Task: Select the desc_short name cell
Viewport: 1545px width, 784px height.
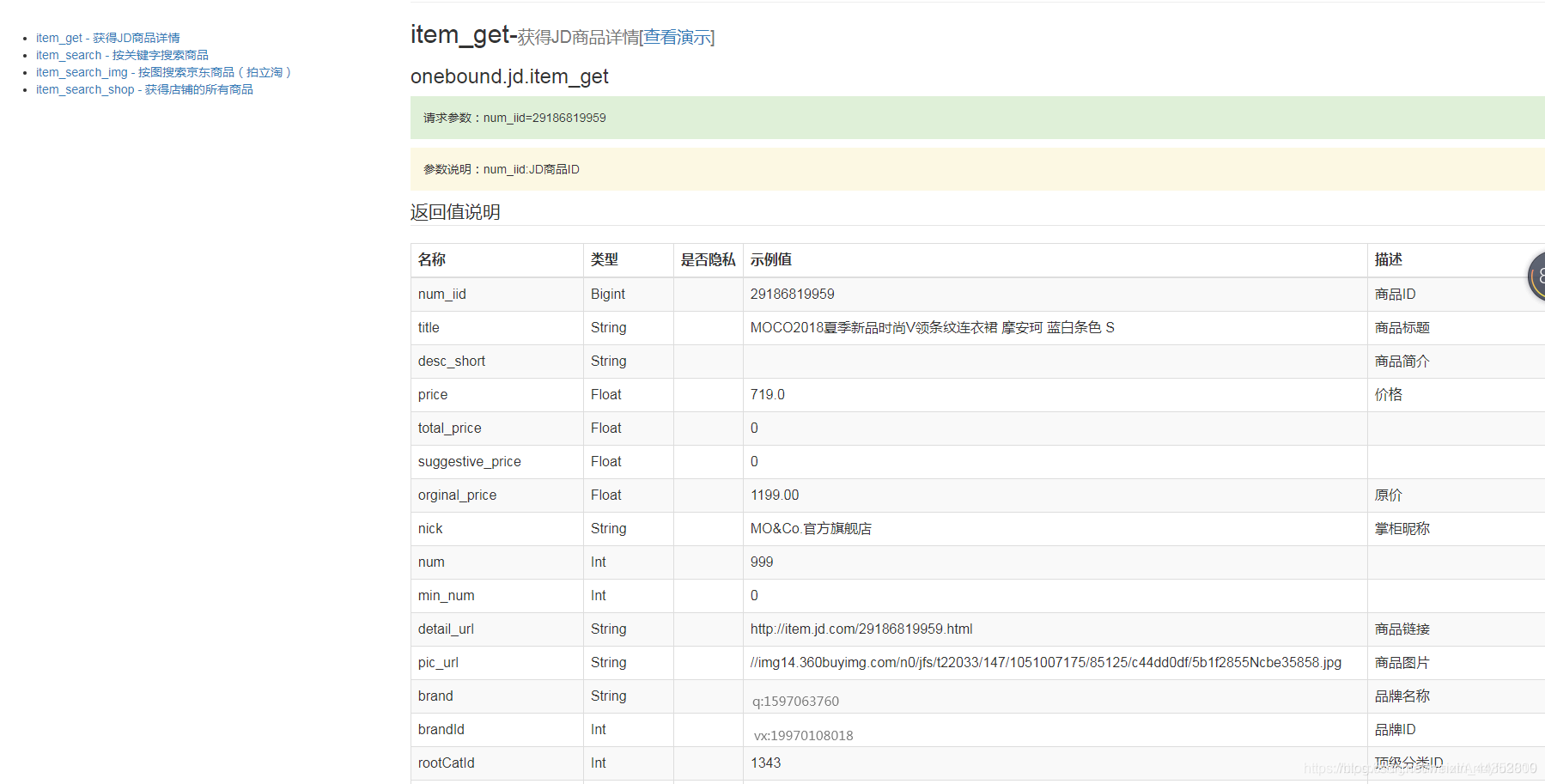Action: pyautogui.click(x=497, y=362)
